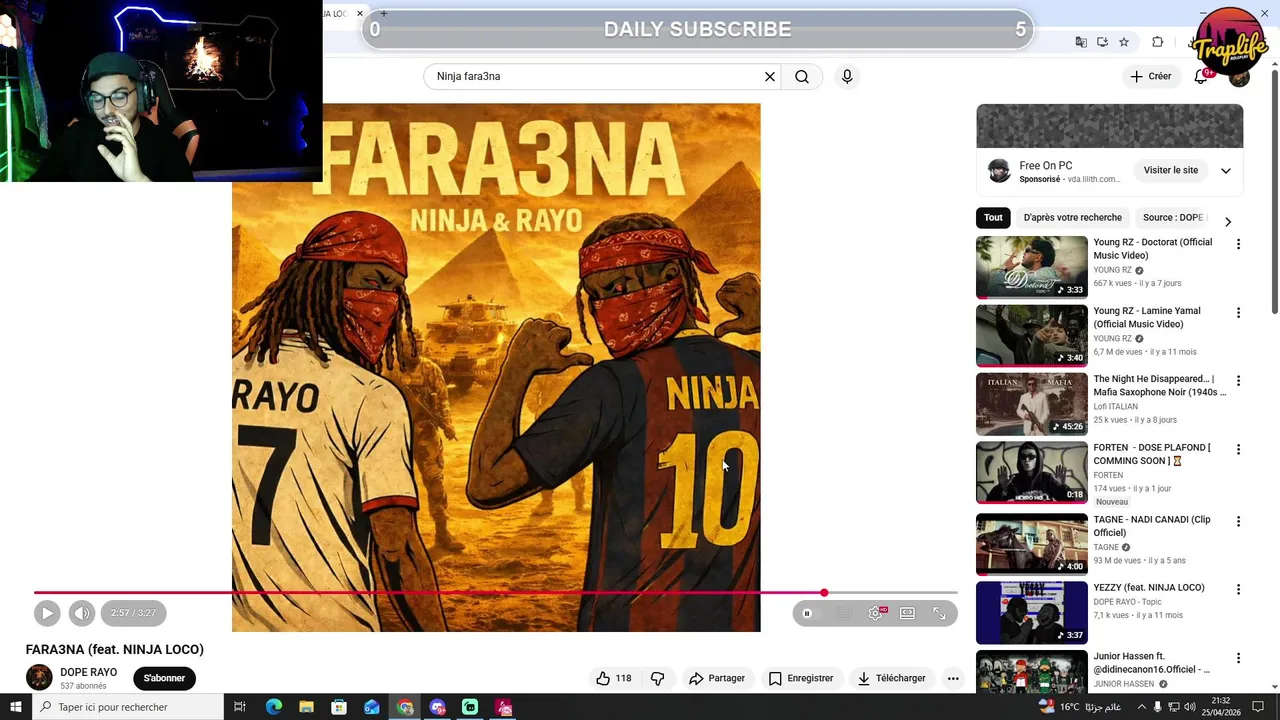Image resolution: width=1280 pixels, height=720 pixels.
Task: Translate the page via the Chrome icon
Action: (x=1081, y=42)
